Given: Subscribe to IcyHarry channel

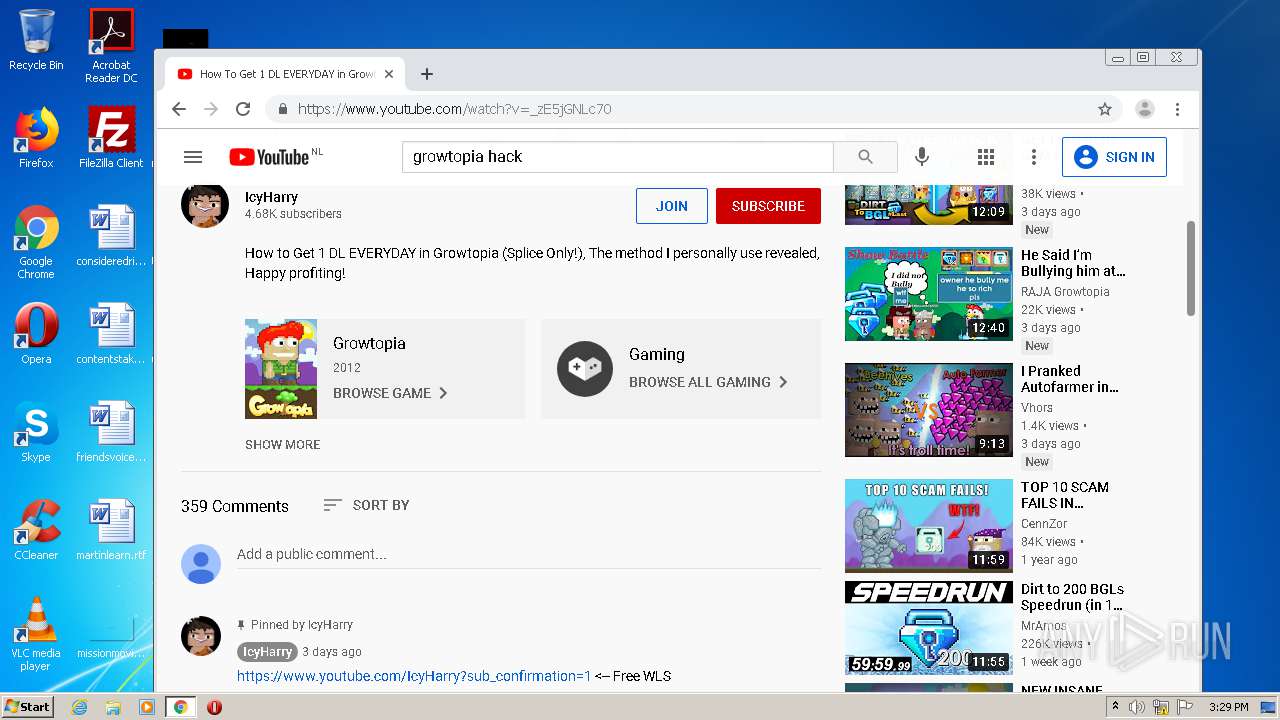Looking at the screenshot, I should [768, 206].
